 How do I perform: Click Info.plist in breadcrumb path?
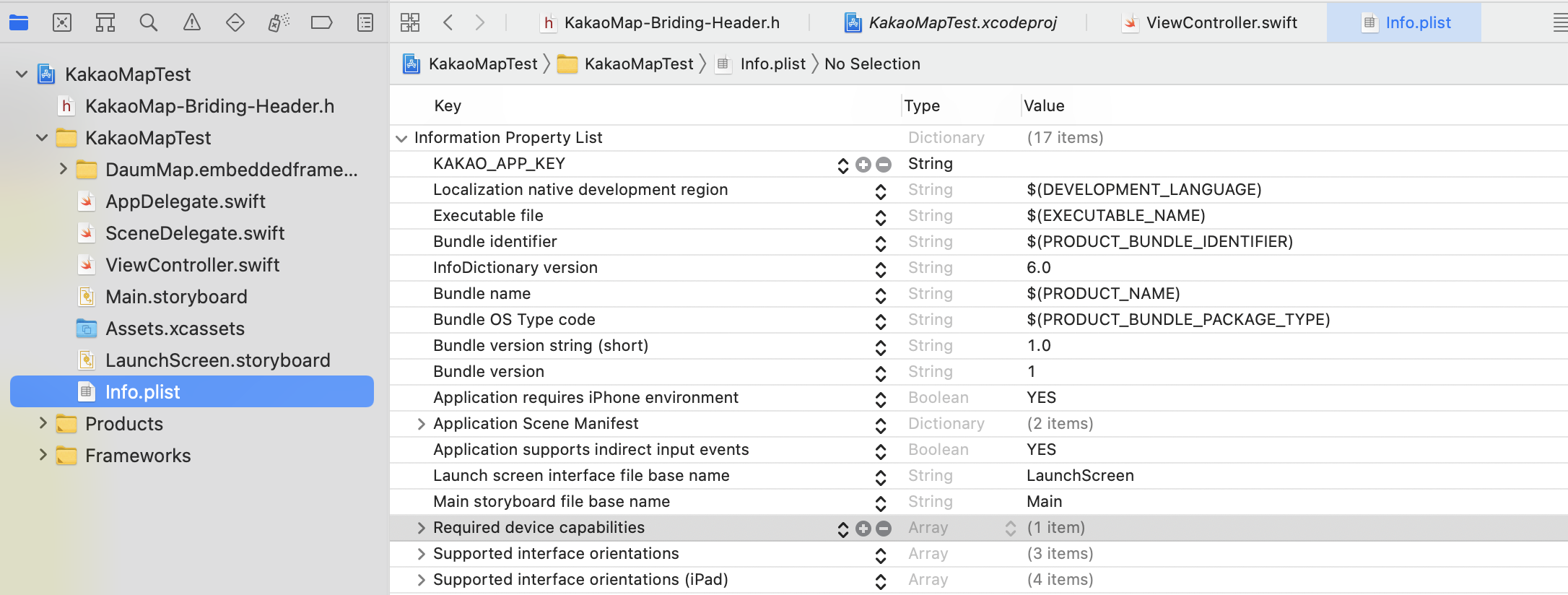point(773,64)
